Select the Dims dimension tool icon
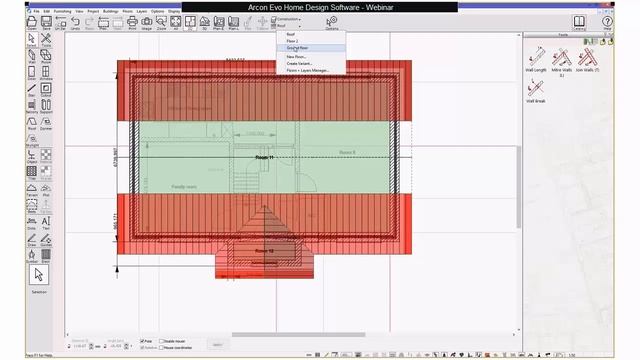Image resolution: width=640 pixels, height=360 pixels. tap(32, 223)
